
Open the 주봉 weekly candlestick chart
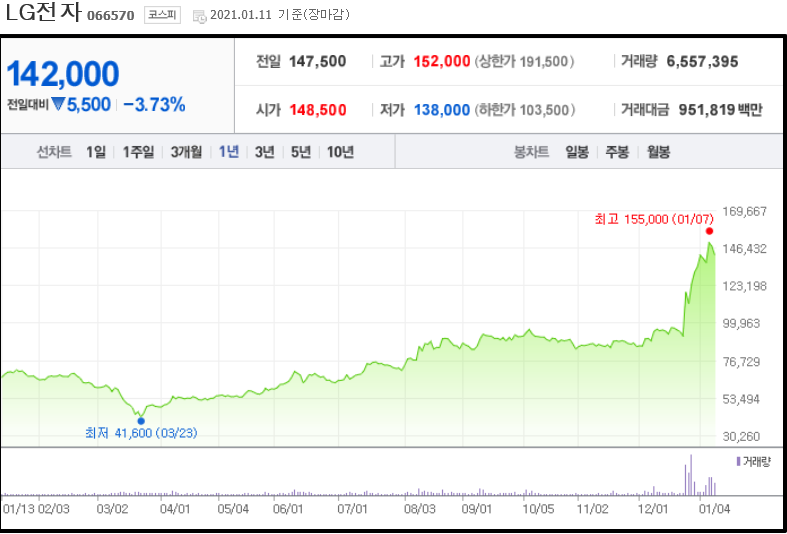coord(617,152)
